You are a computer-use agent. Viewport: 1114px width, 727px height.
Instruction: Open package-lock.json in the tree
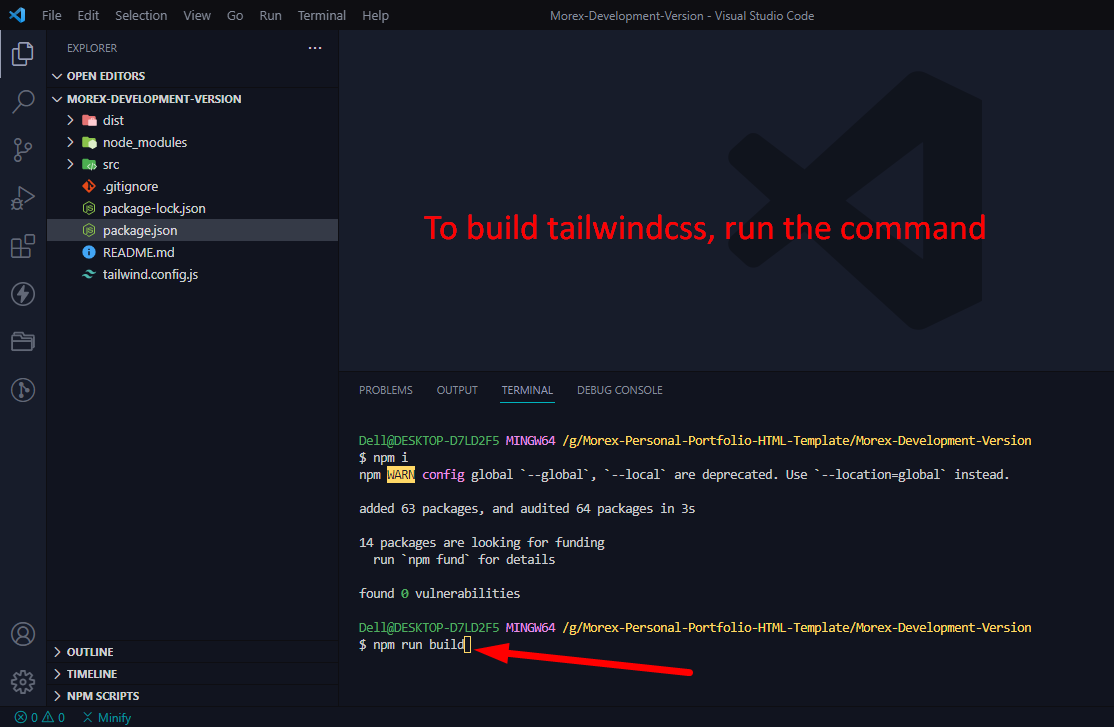154,208
